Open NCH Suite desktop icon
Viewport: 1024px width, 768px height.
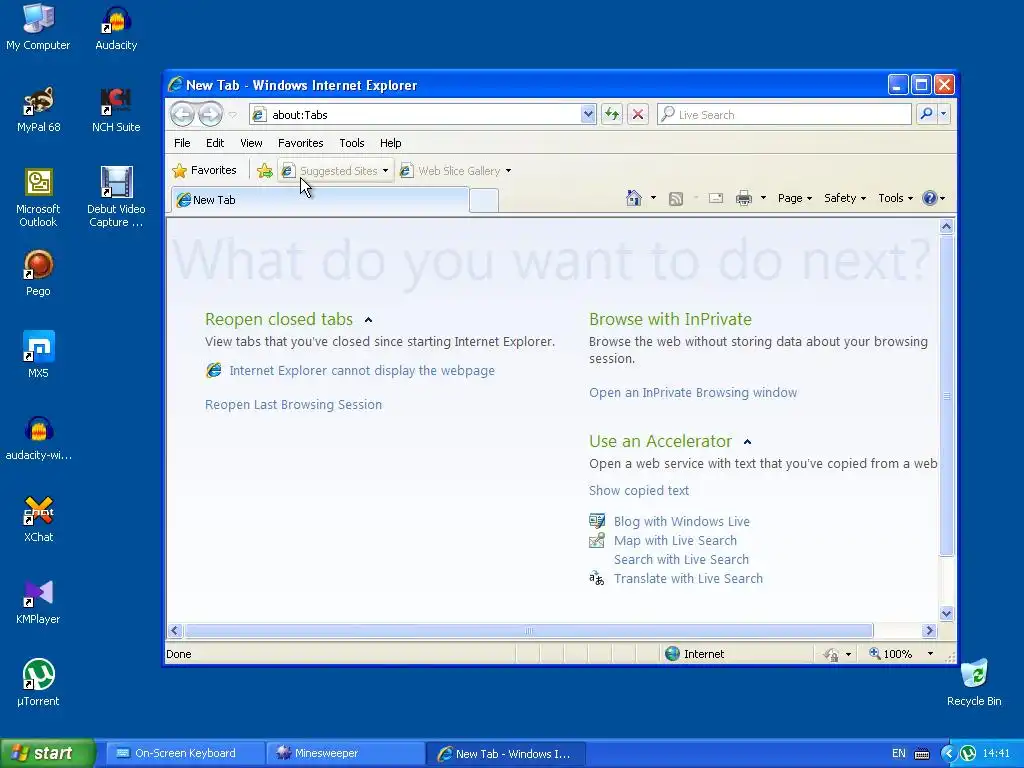[116, 110]
